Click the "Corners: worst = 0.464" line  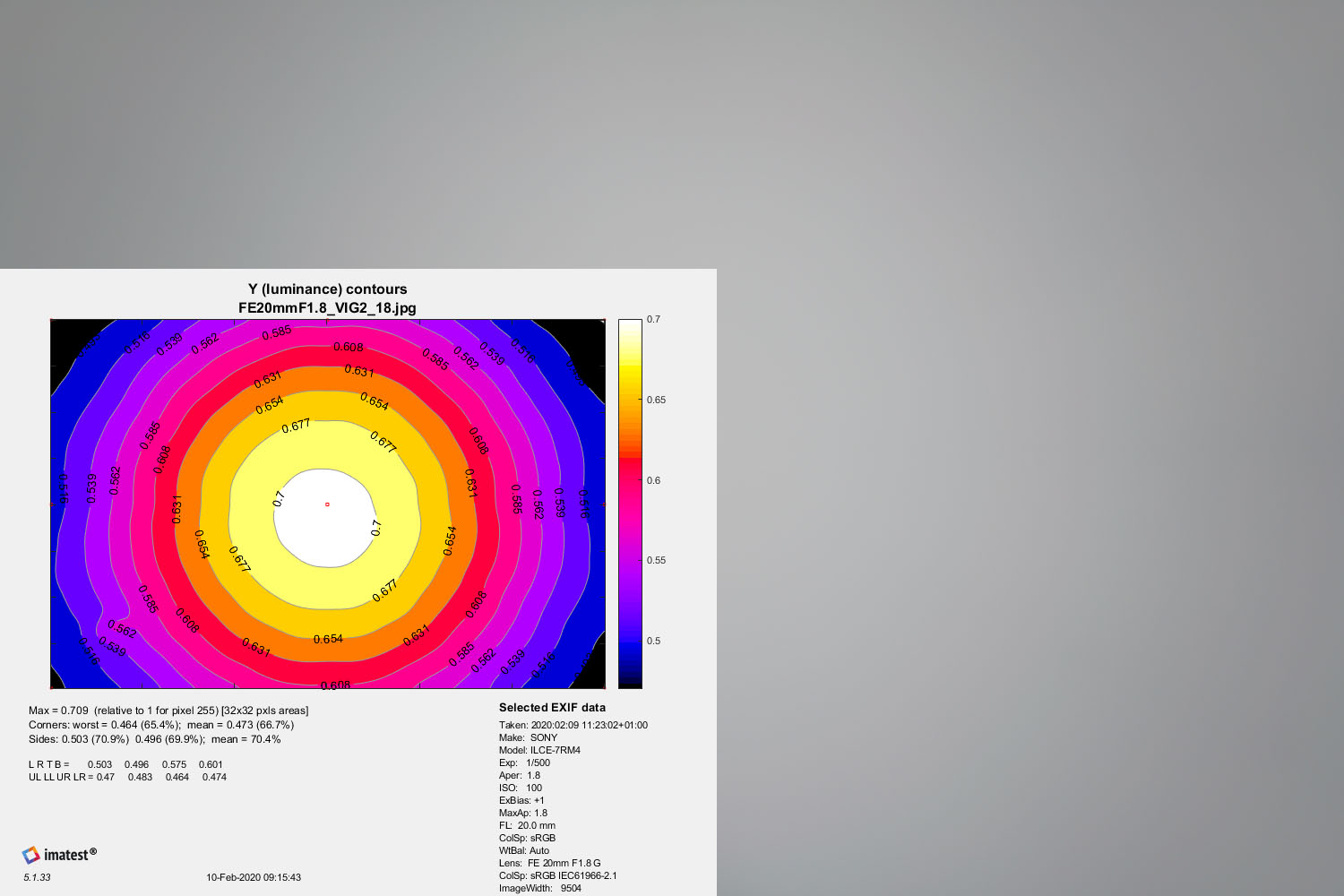coord(161,725)
